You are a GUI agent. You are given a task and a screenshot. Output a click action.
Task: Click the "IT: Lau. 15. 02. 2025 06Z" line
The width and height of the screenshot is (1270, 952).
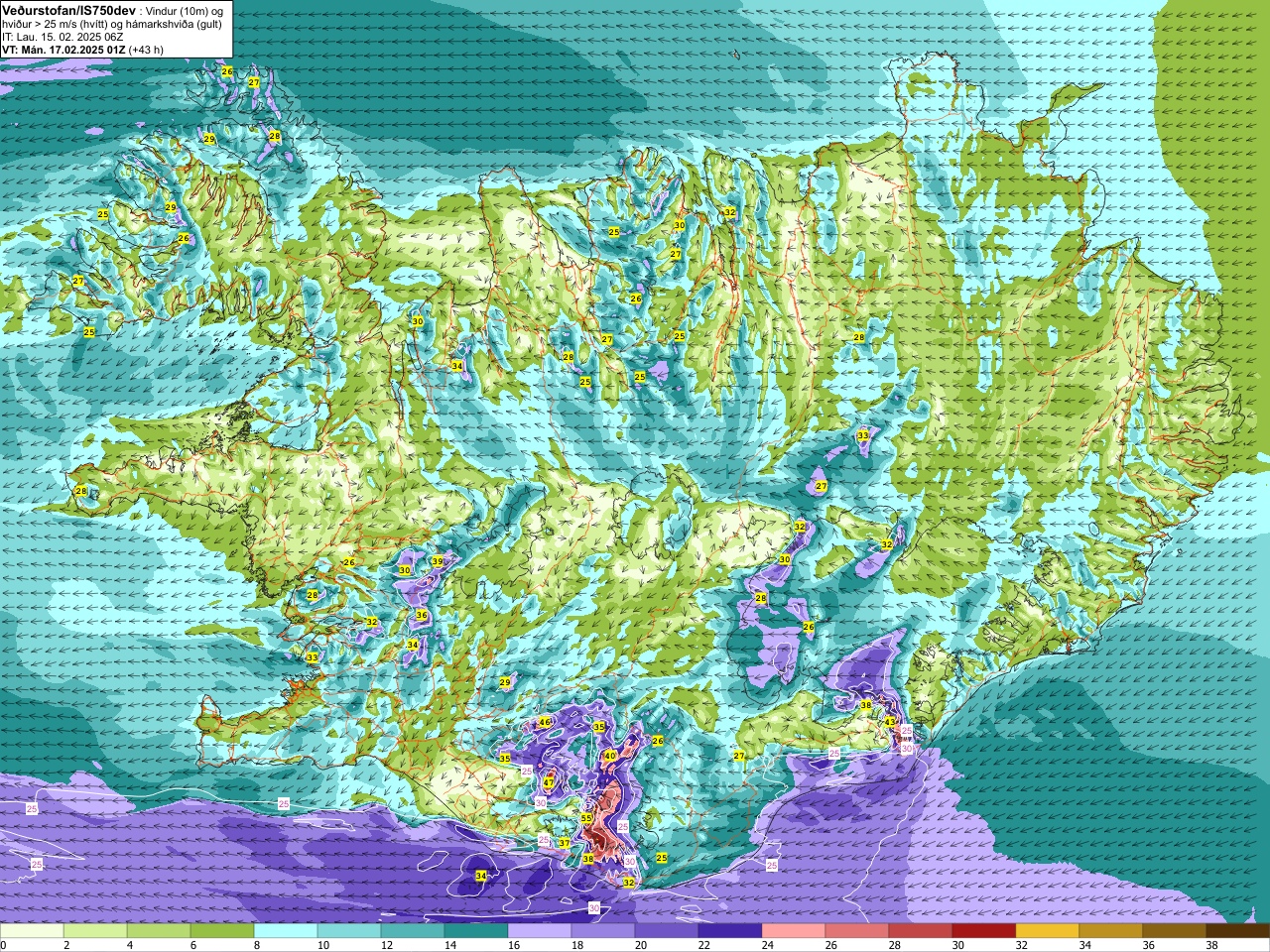tap(63, 37)
